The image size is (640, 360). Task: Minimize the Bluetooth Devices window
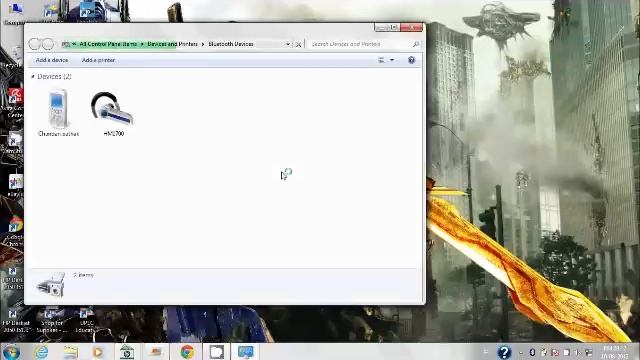click(x=380, y=27)
